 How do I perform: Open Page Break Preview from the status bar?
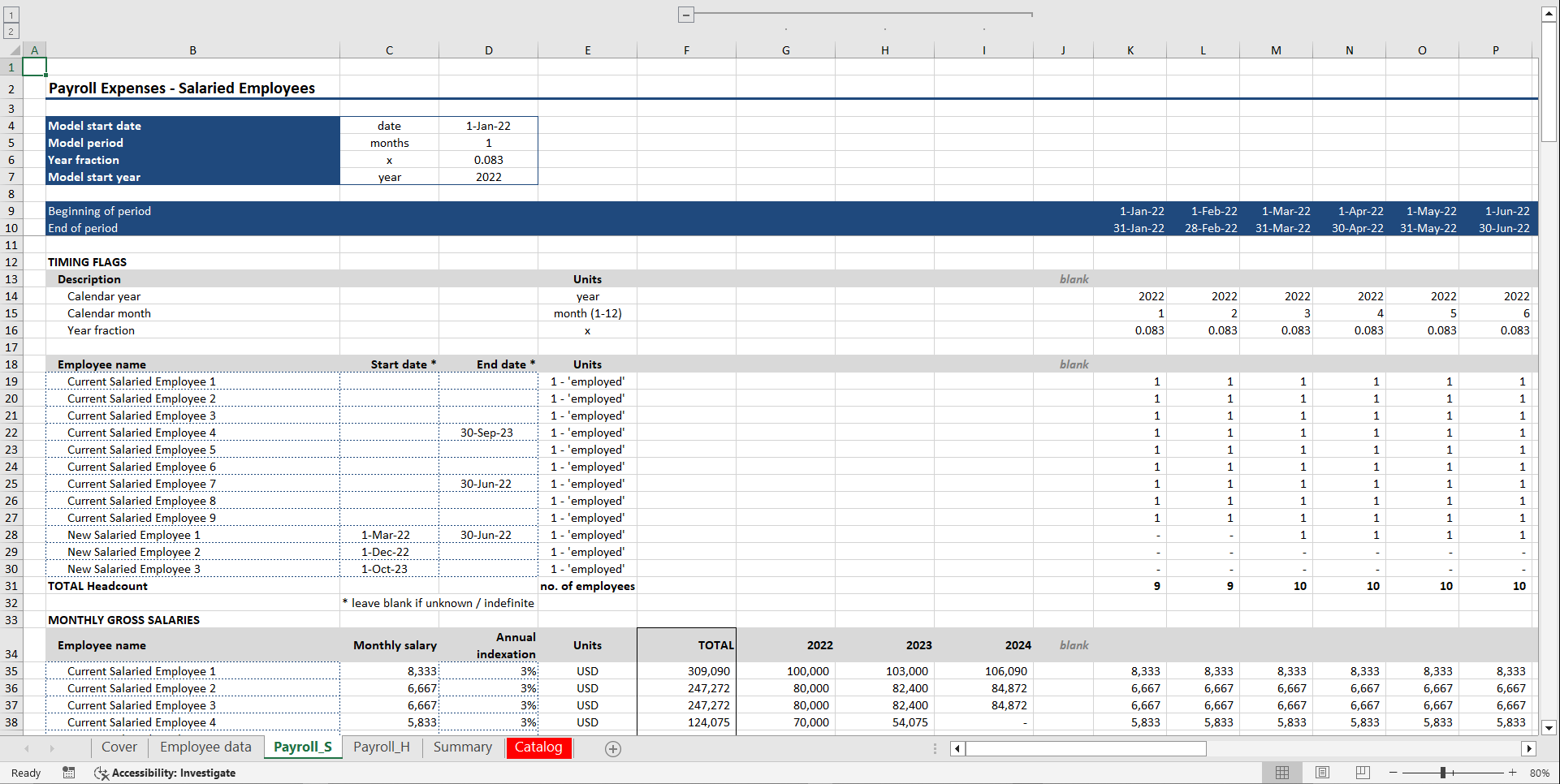(1363, 772)
